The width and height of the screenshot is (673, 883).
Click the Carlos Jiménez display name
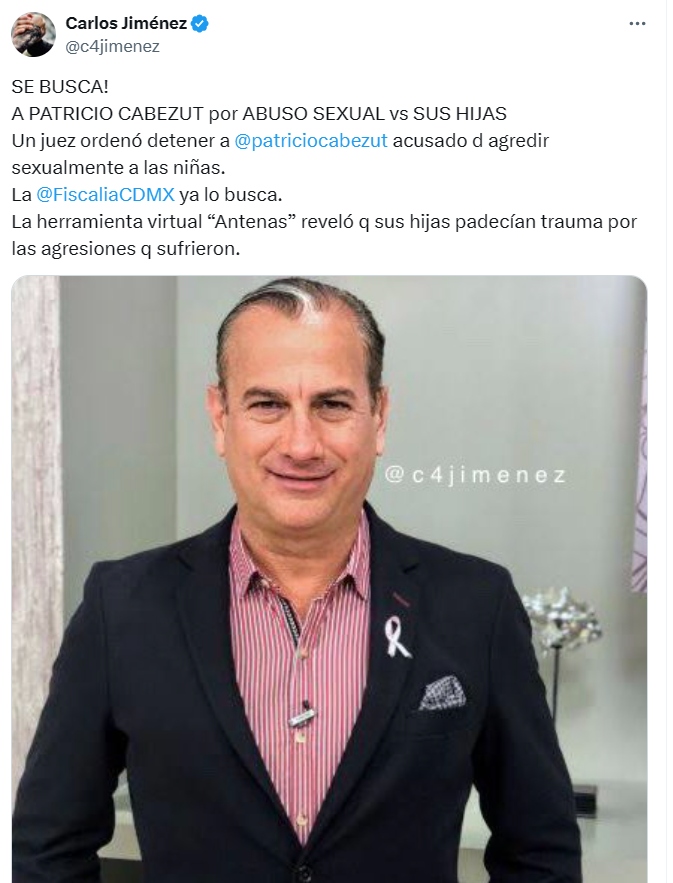(126, 23)
